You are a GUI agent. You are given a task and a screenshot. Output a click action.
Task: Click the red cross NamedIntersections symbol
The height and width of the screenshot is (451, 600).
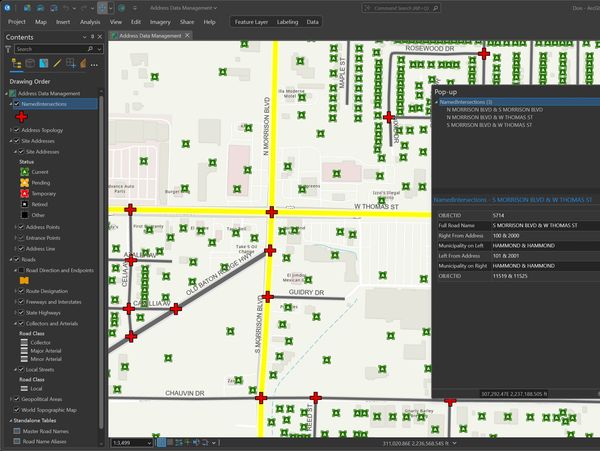point(22,116)
